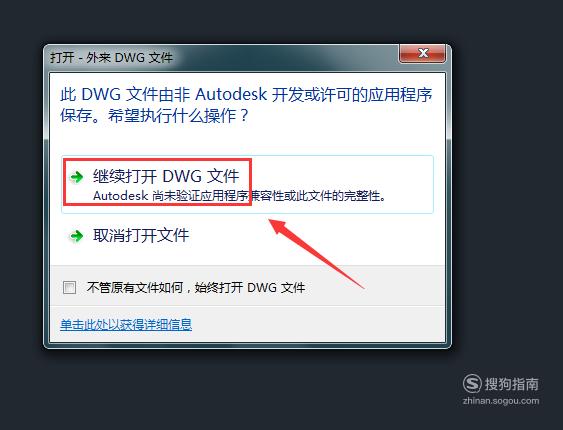The width and height of the screenshot is (563, 430).
Task: Click the Autodesk 尚未验证 description line
Action: [x=239, y=196]
